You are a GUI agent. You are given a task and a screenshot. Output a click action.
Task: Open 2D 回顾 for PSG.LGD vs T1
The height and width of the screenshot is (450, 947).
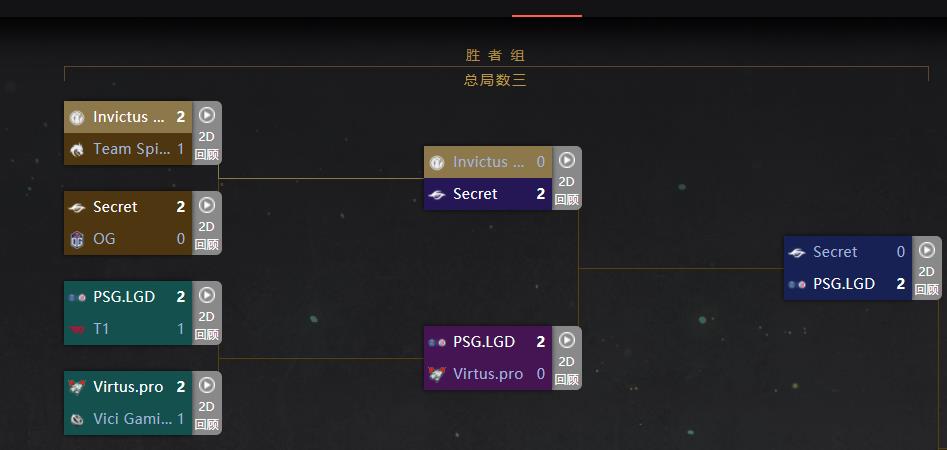(x=207, y=325)
